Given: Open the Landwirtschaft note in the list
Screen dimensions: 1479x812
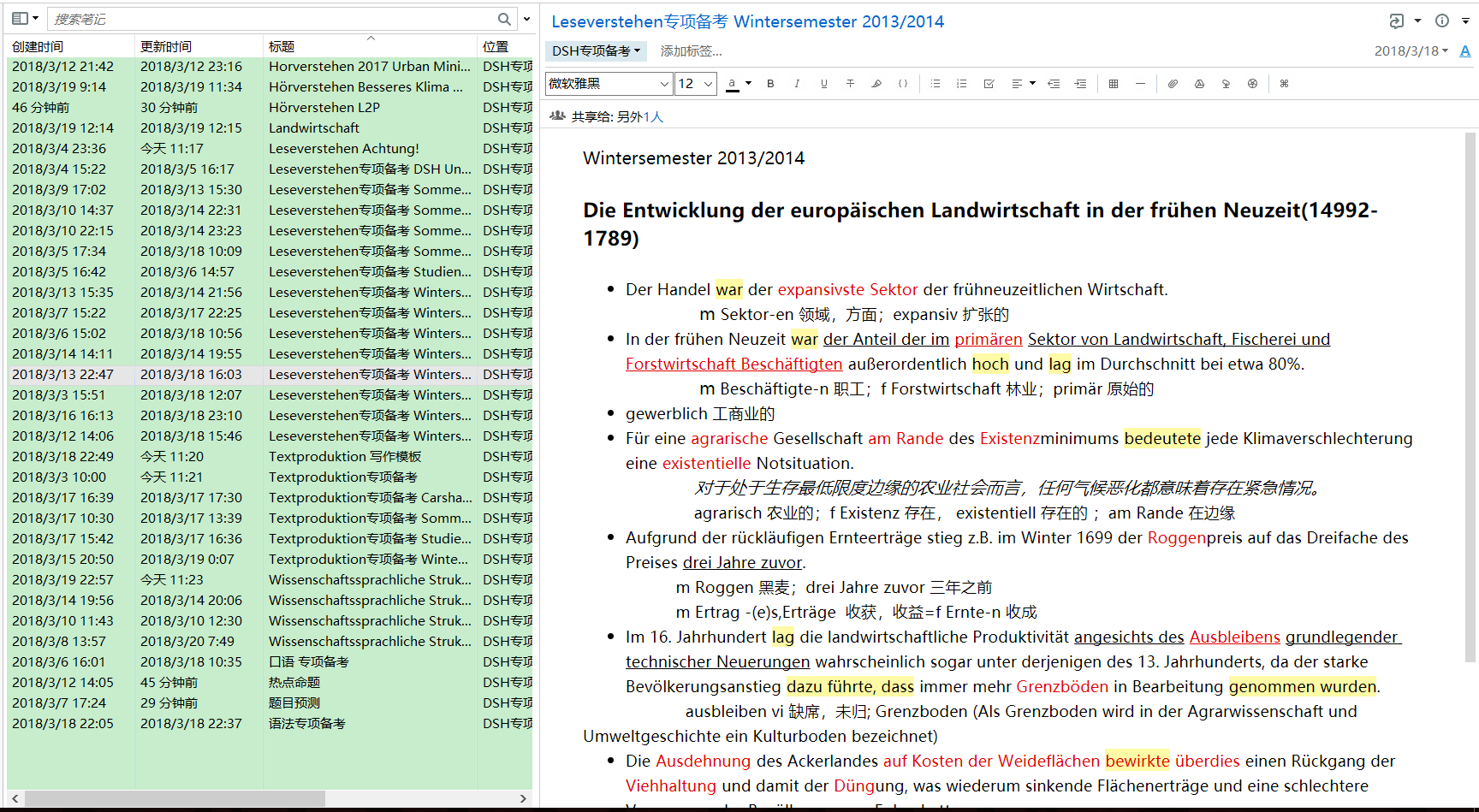Looking at the screenshot, I should [314, 127].
